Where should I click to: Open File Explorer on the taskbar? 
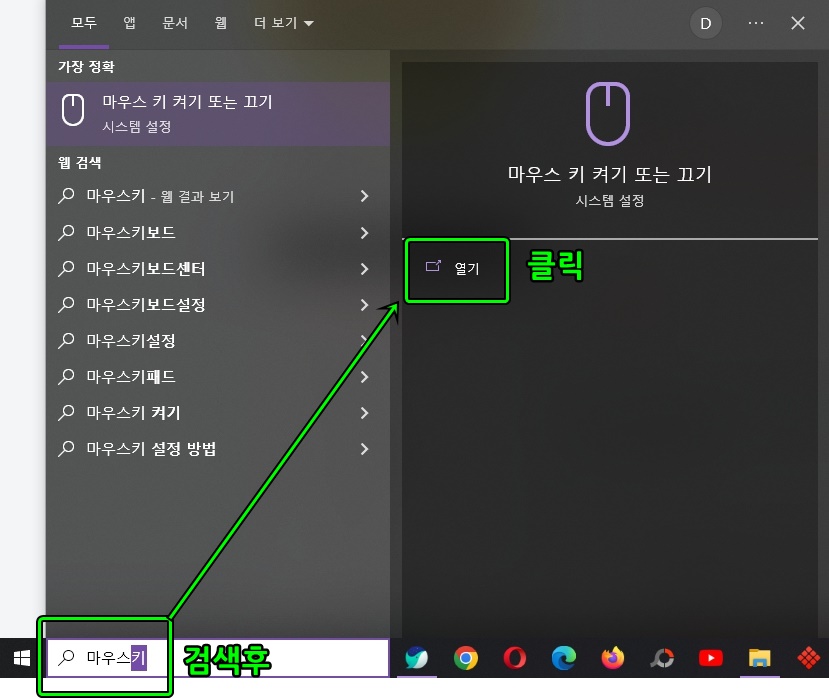click(759, 658)
